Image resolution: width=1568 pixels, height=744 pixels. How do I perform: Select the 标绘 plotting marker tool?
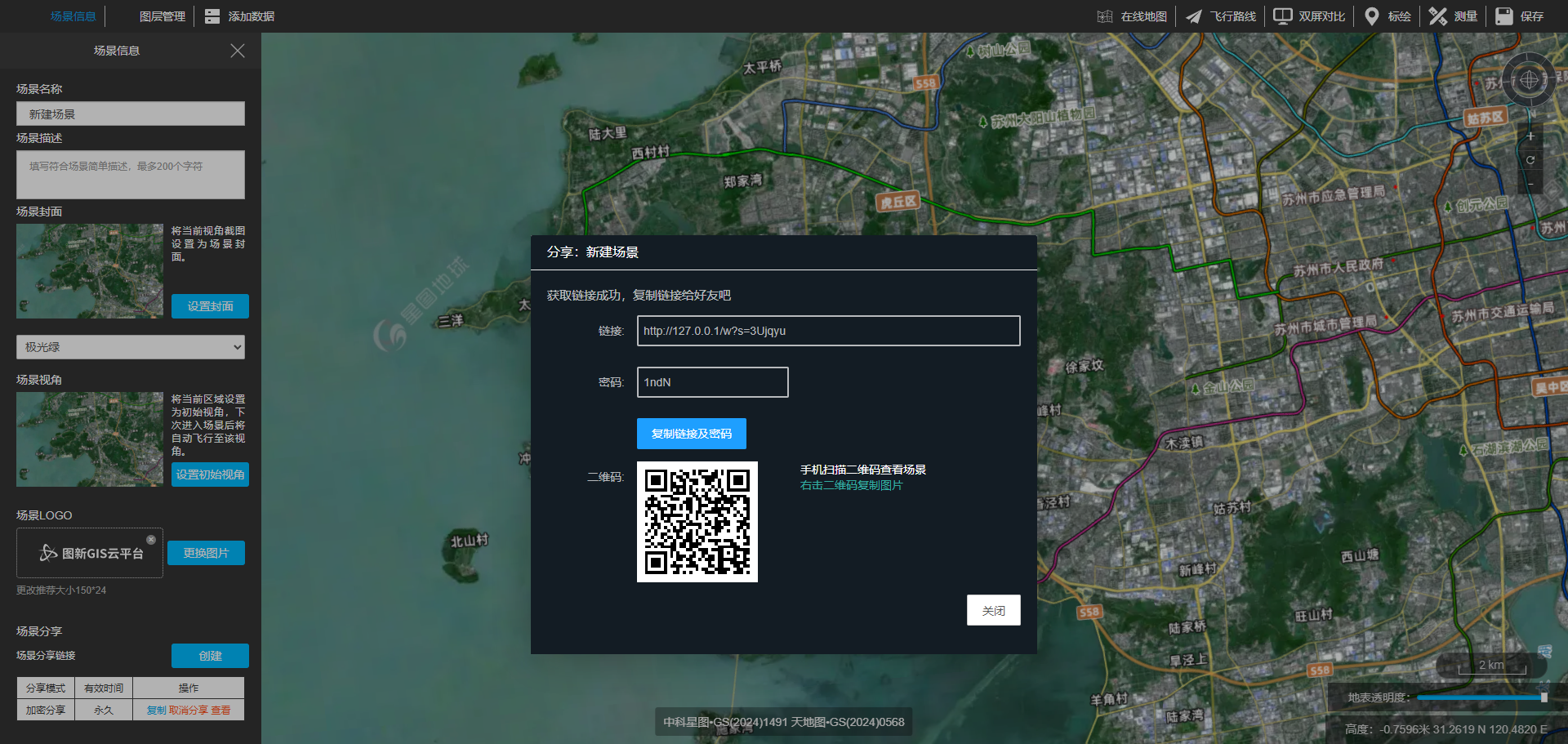pos(1388,16)
